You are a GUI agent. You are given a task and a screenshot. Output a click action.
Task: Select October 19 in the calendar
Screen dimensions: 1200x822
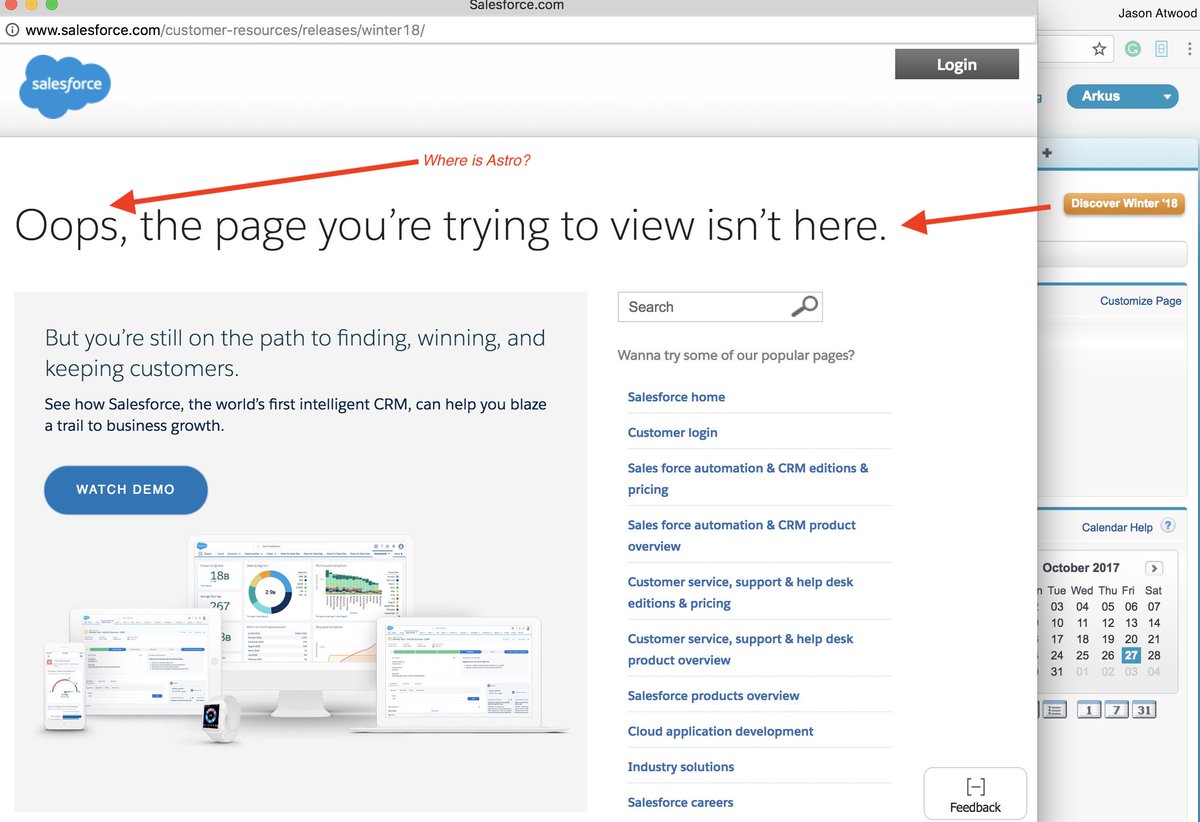tap(1107, 639)
